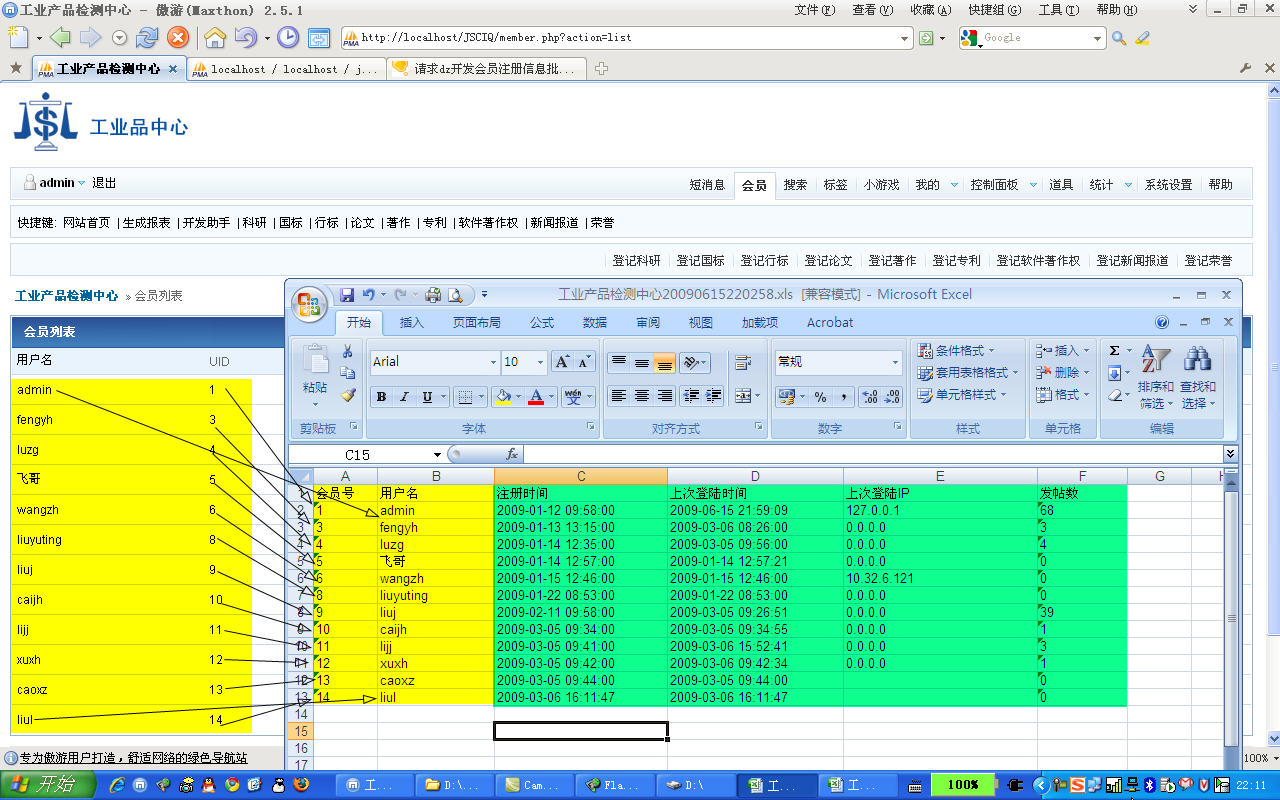Screen dimensions: 1280x800
Task: Increase decimal places
Action: 869,397
